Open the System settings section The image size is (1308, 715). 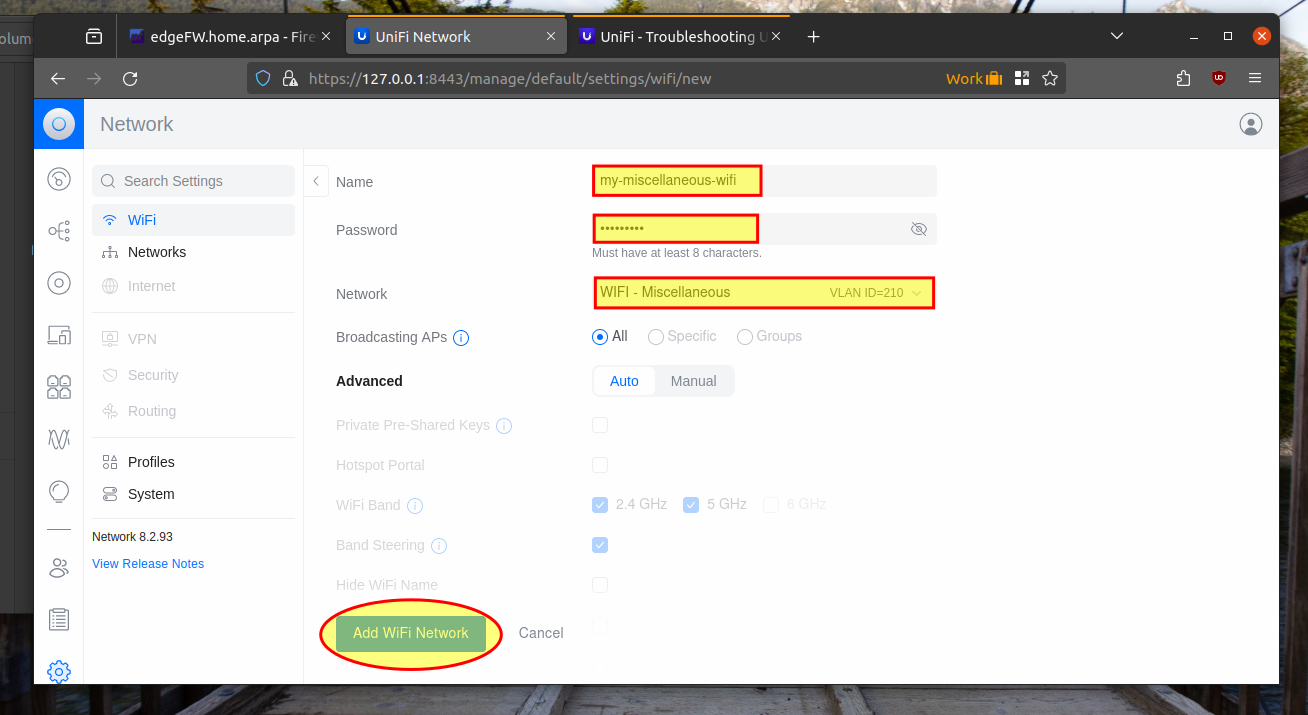click(193, 494)
